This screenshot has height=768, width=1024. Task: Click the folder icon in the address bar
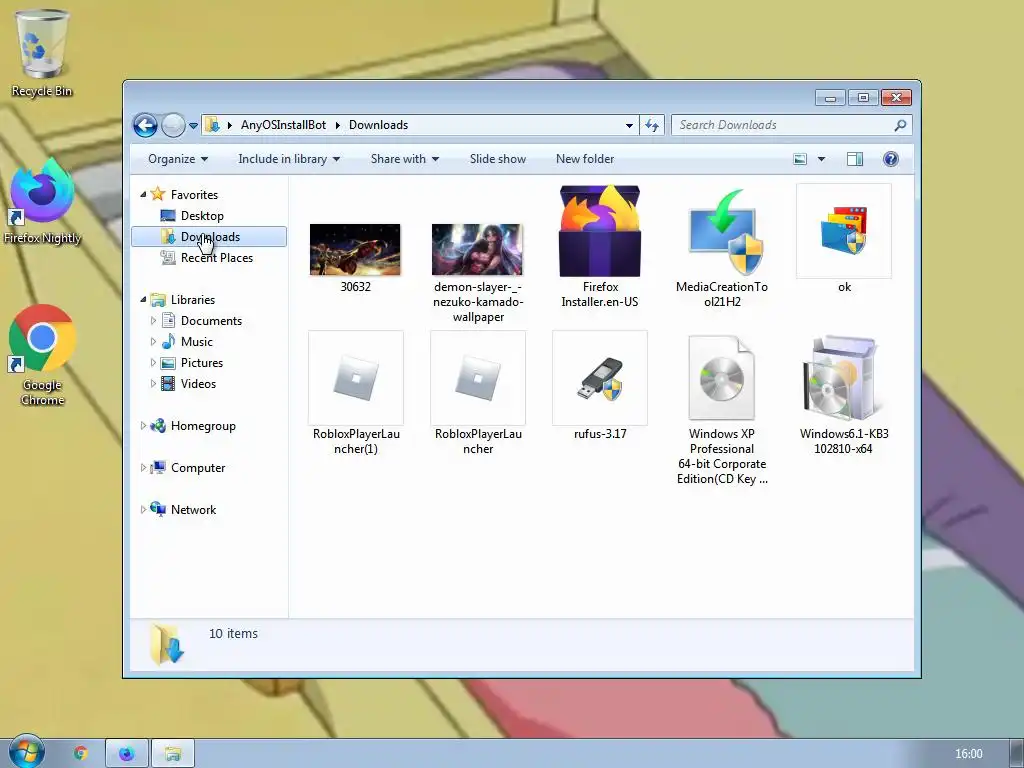click(212, 125)
